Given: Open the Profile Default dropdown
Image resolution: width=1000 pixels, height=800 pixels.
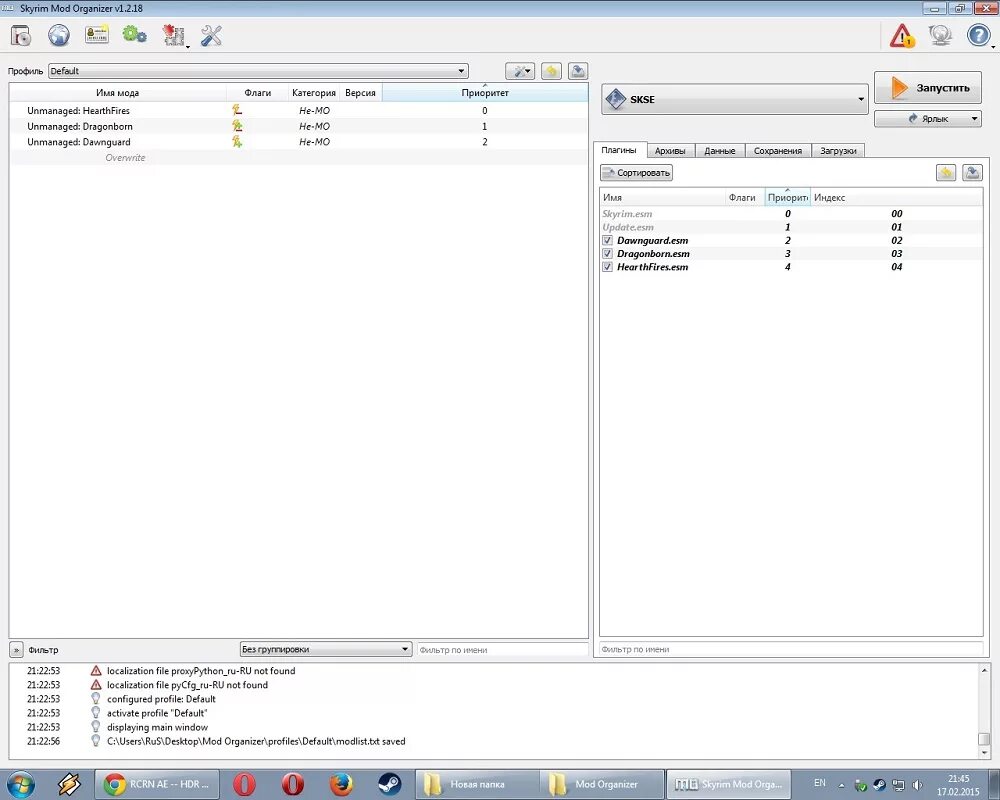Looking at the screenshot, I should [x=258, y=71].
